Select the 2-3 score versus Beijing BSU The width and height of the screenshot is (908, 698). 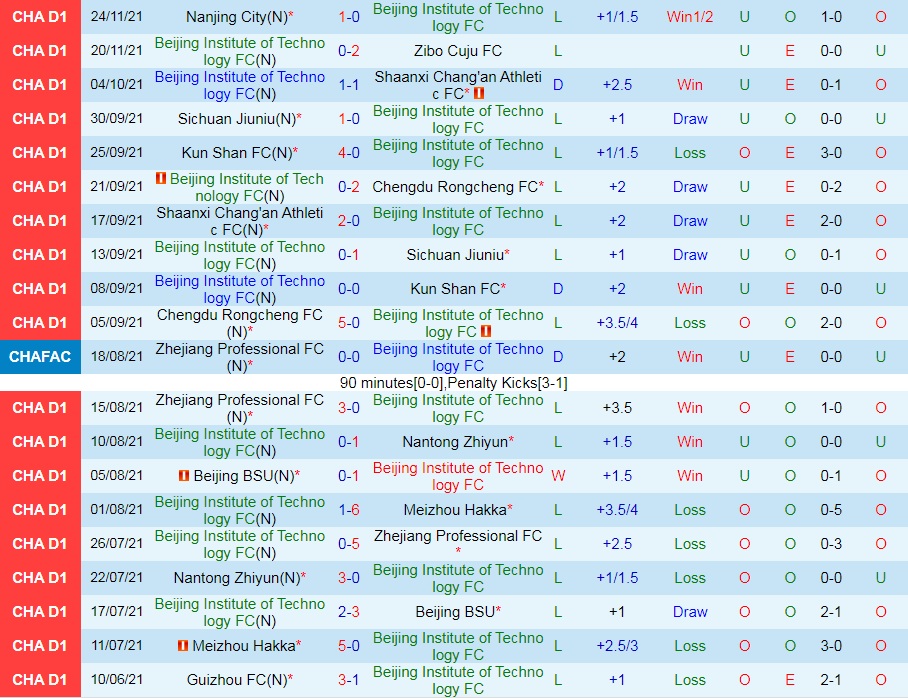(349, 612)
